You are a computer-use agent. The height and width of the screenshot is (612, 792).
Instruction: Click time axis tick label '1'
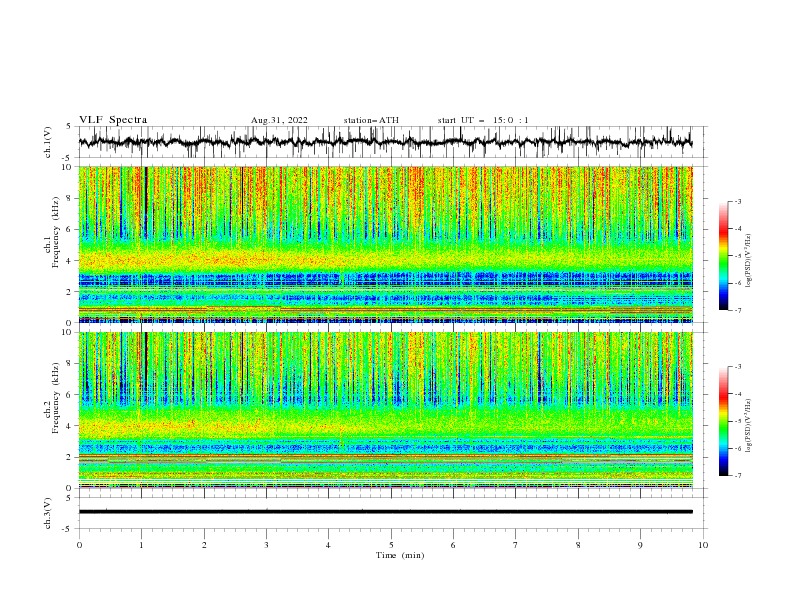click(x=141, y=545)
